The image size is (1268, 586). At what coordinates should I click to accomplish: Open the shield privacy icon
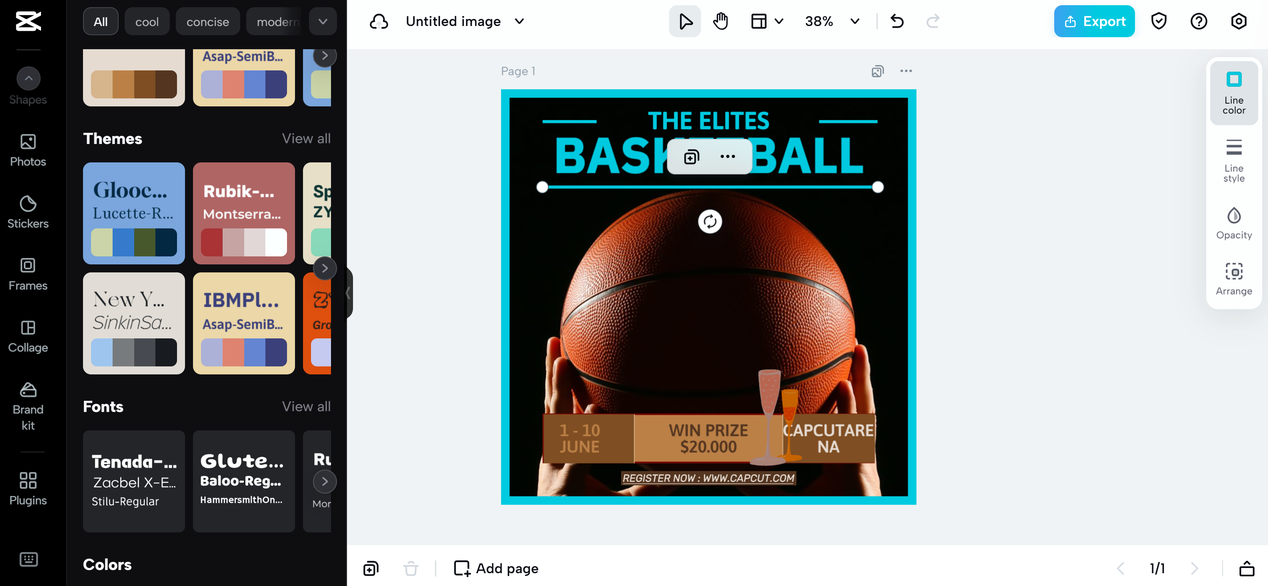coord(1159,21)
